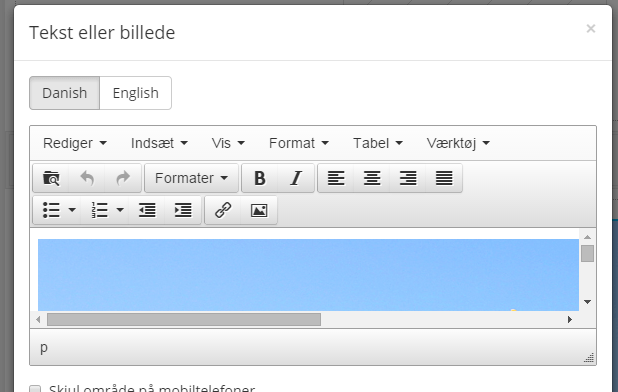
Task: Open the Format menu
Action: tap(299, 143)
